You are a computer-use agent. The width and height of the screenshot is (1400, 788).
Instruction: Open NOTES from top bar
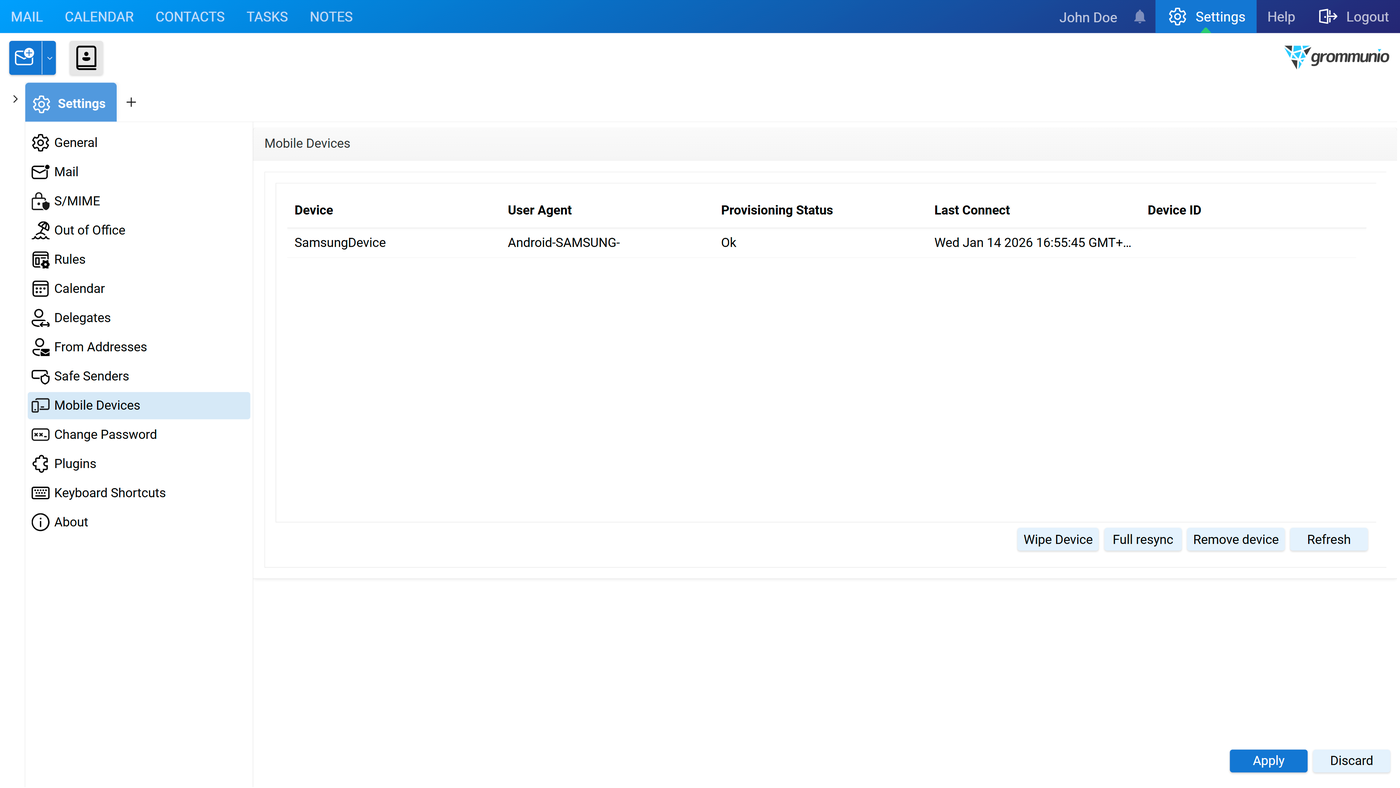point(331,17)
